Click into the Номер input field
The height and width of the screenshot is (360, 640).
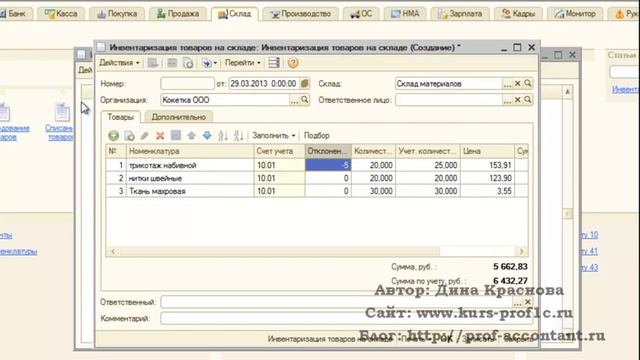coord(187,84)
